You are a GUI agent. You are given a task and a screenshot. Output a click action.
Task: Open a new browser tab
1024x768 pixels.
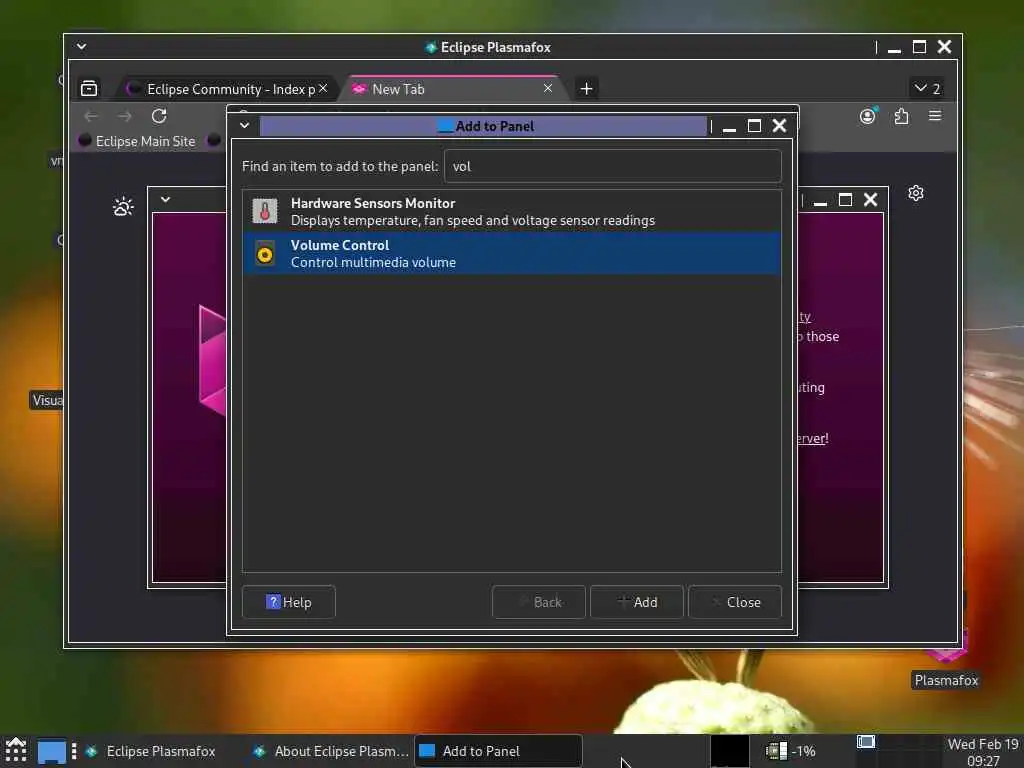click(x=586, y=88)
